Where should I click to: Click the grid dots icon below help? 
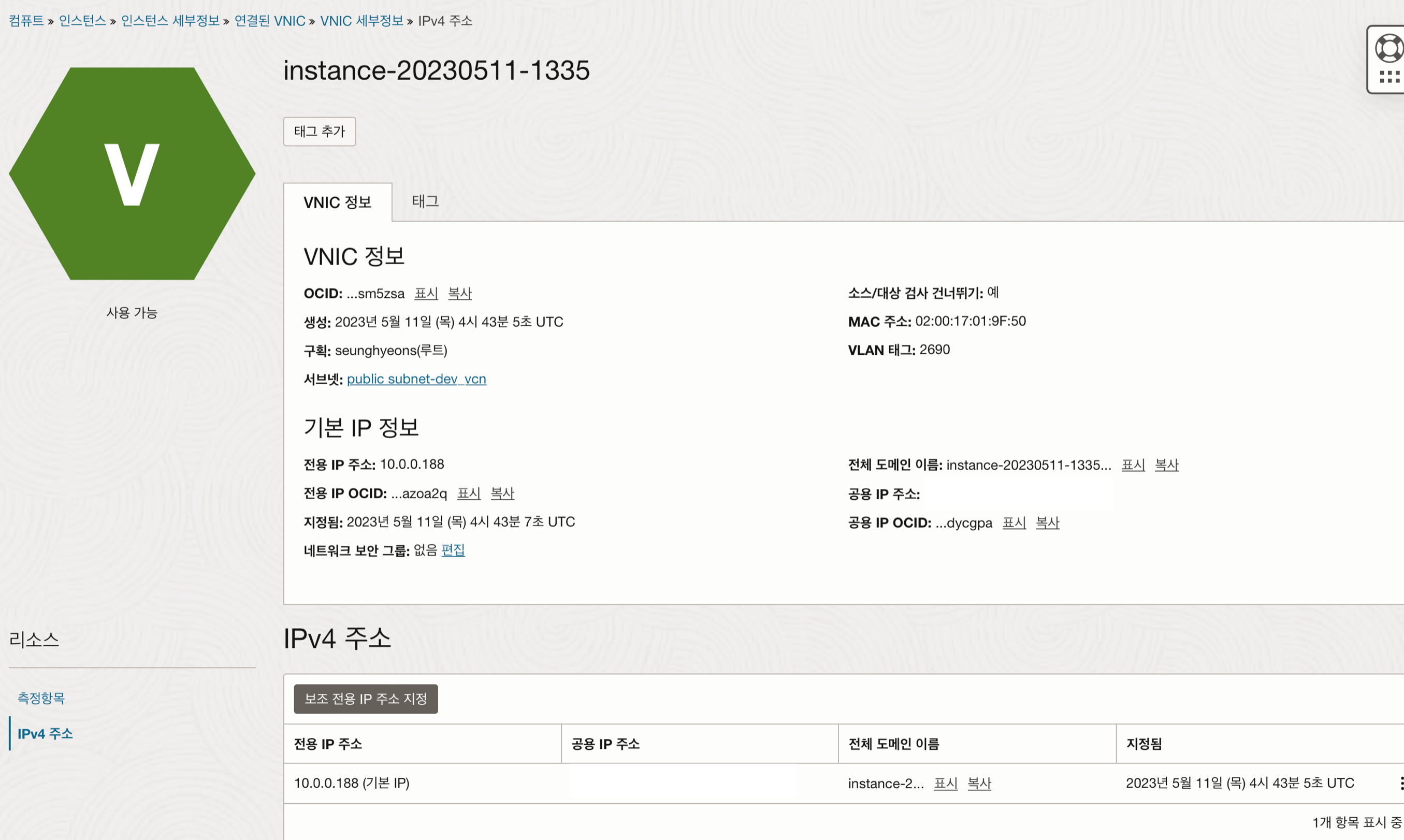pyautogui.click(x=1389, y=77)
